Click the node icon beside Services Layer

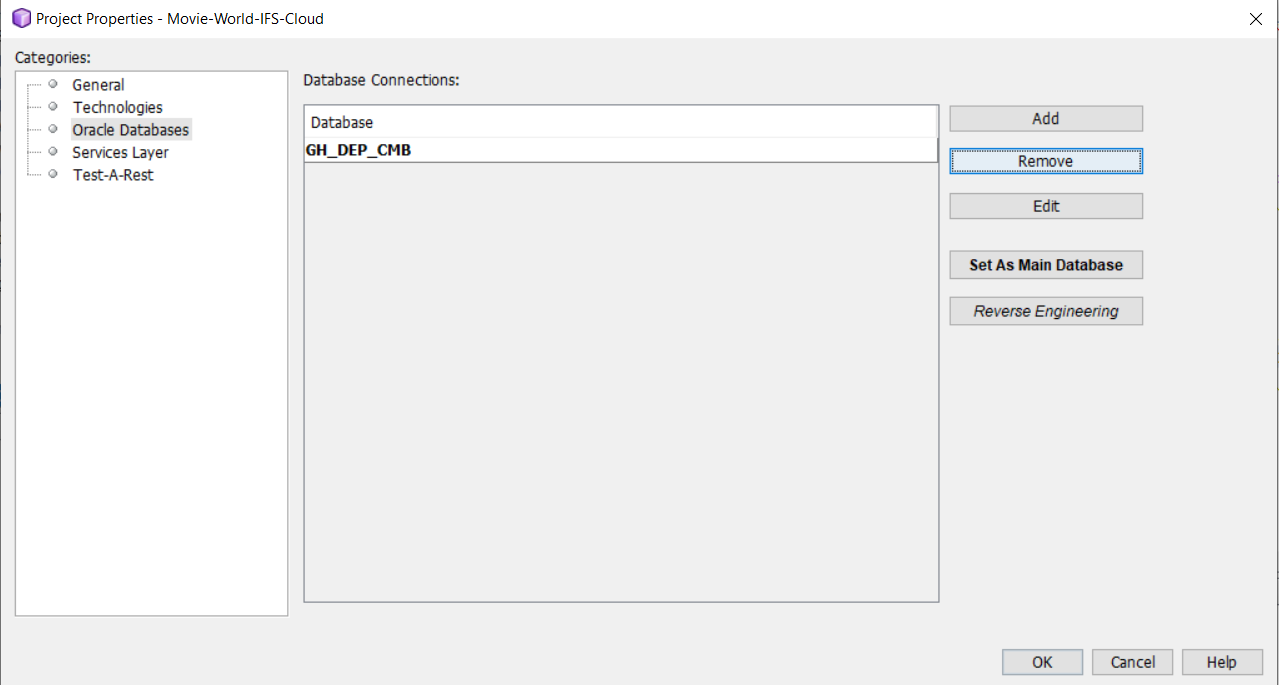click(52, 152)
